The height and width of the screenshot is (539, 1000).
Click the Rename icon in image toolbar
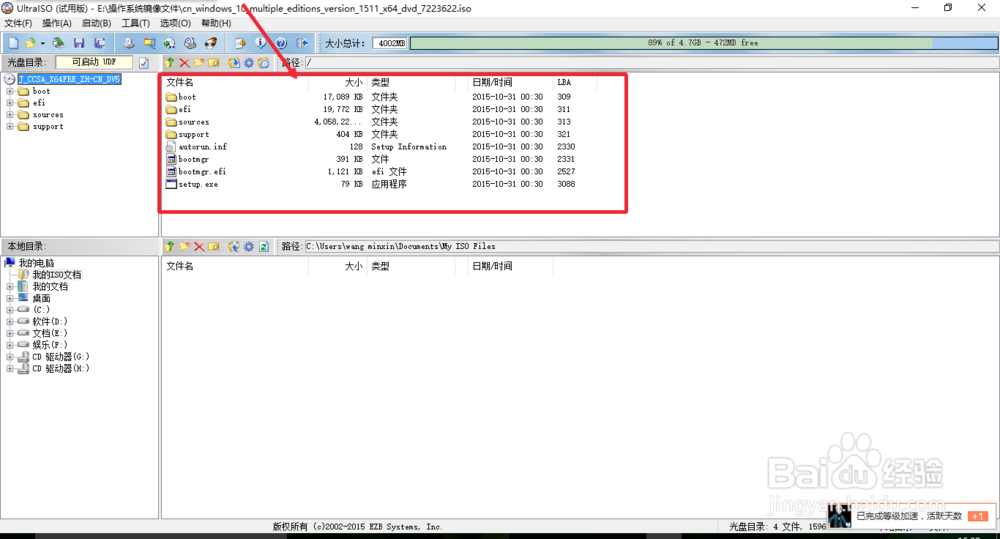coord(214,63)
